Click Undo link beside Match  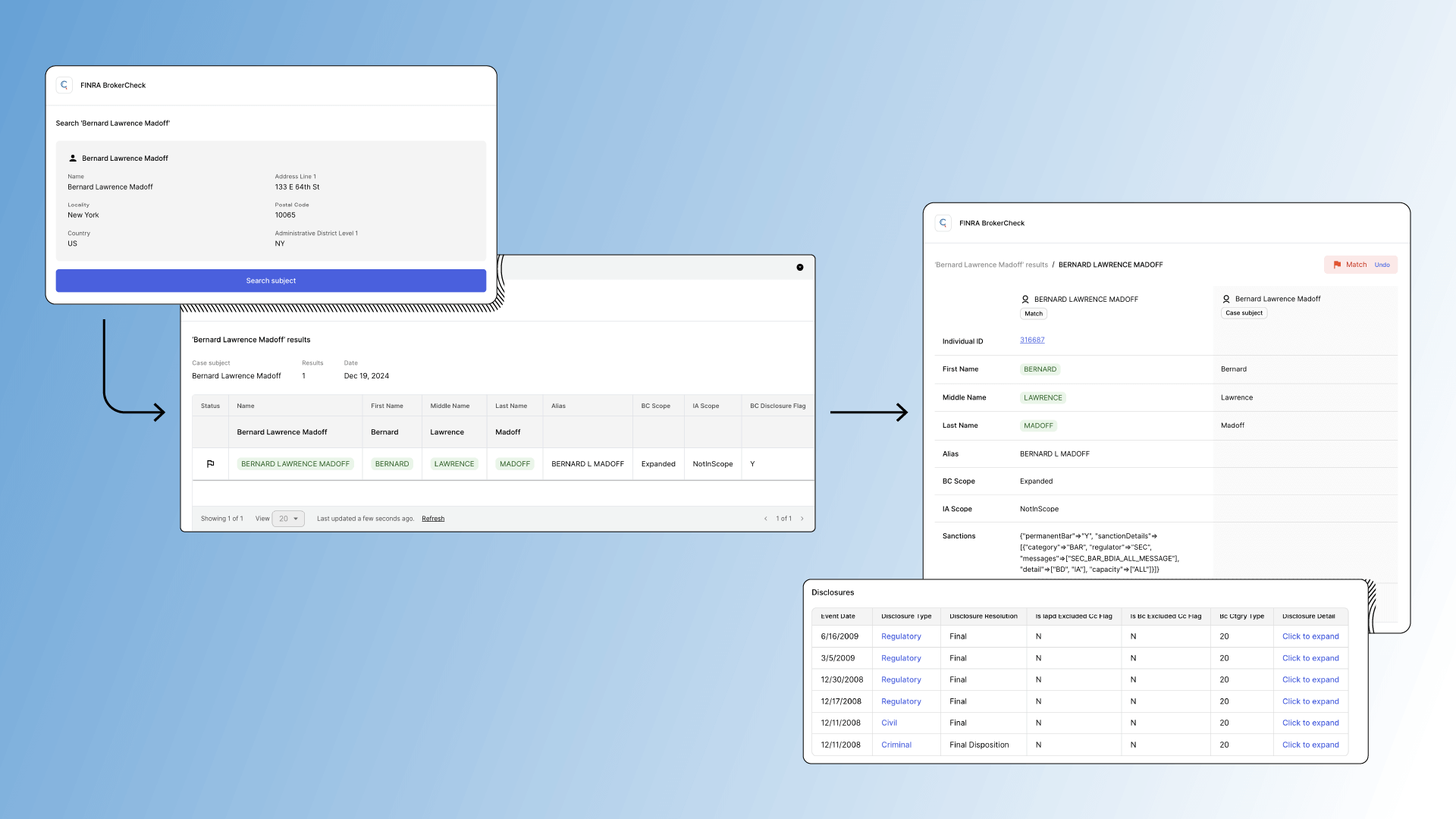pos(1382,265)
